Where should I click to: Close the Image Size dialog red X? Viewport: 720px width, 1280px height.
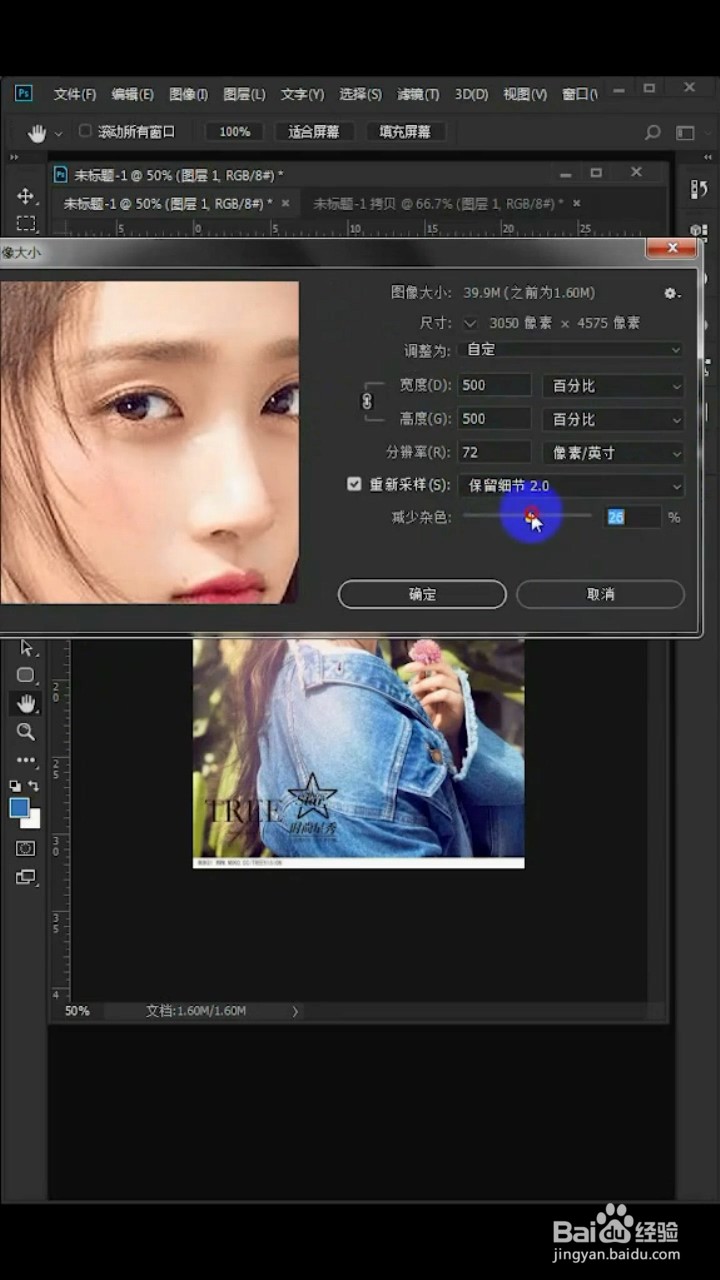[x=671, y=248]
